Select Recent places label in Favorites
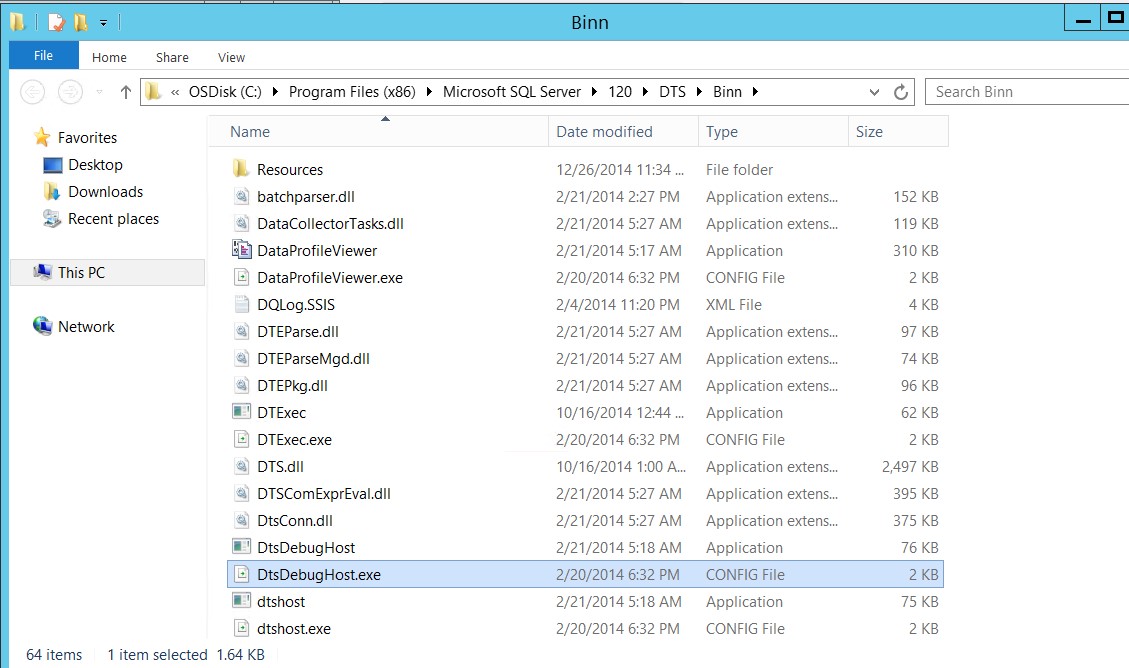The image size is (1129, 668). tap(114, 219)
